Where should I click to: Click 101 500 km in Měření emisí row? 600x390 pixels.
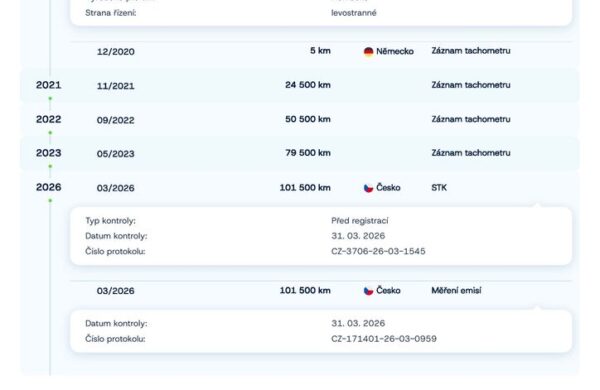[305, 290]
